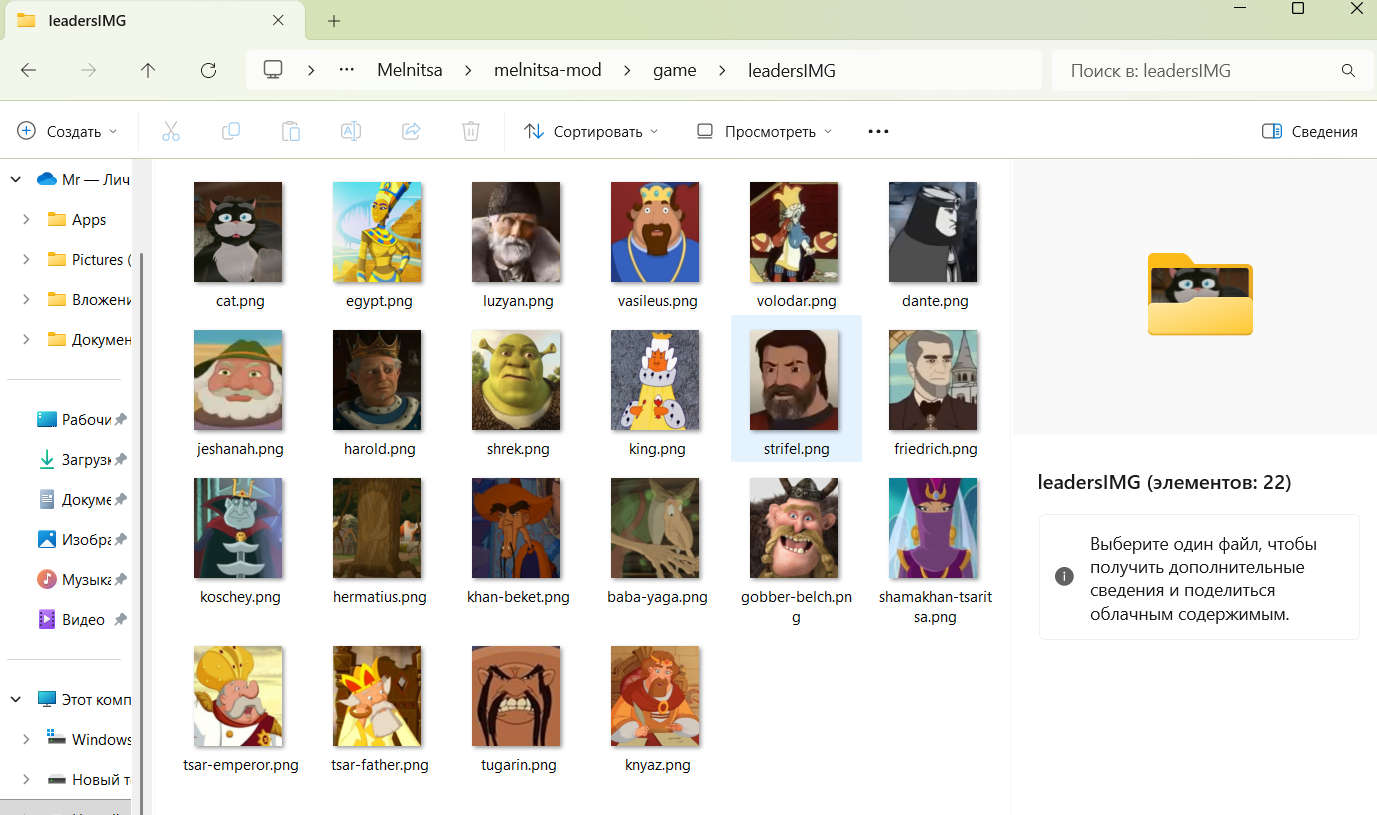Click the This PC monitor icon in address bar
The width and height of the screenshot is (1377, 815).
coord(273,70)
